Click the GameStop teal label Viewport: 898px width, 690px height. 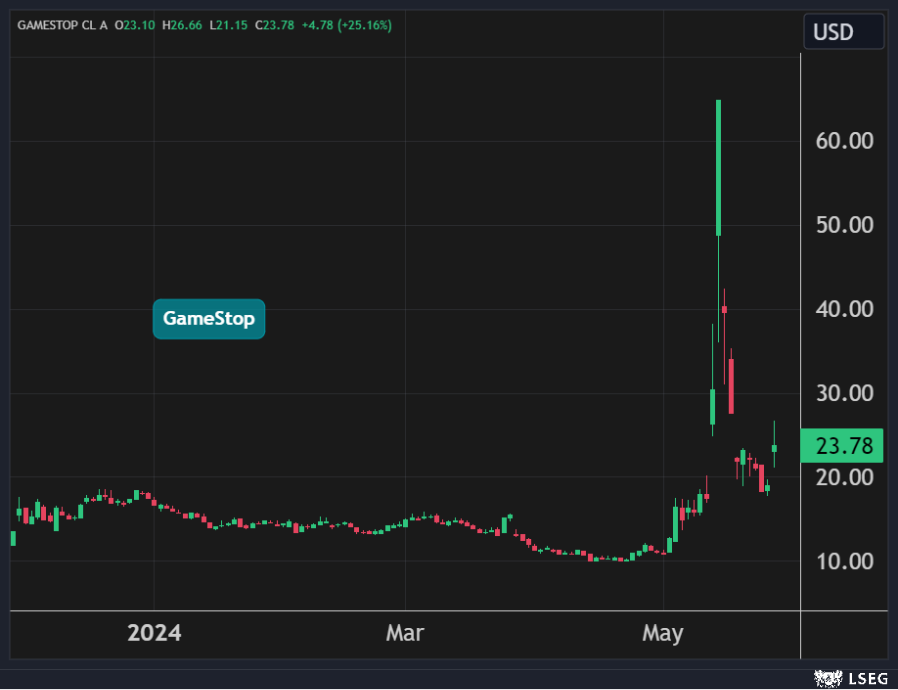209,319
